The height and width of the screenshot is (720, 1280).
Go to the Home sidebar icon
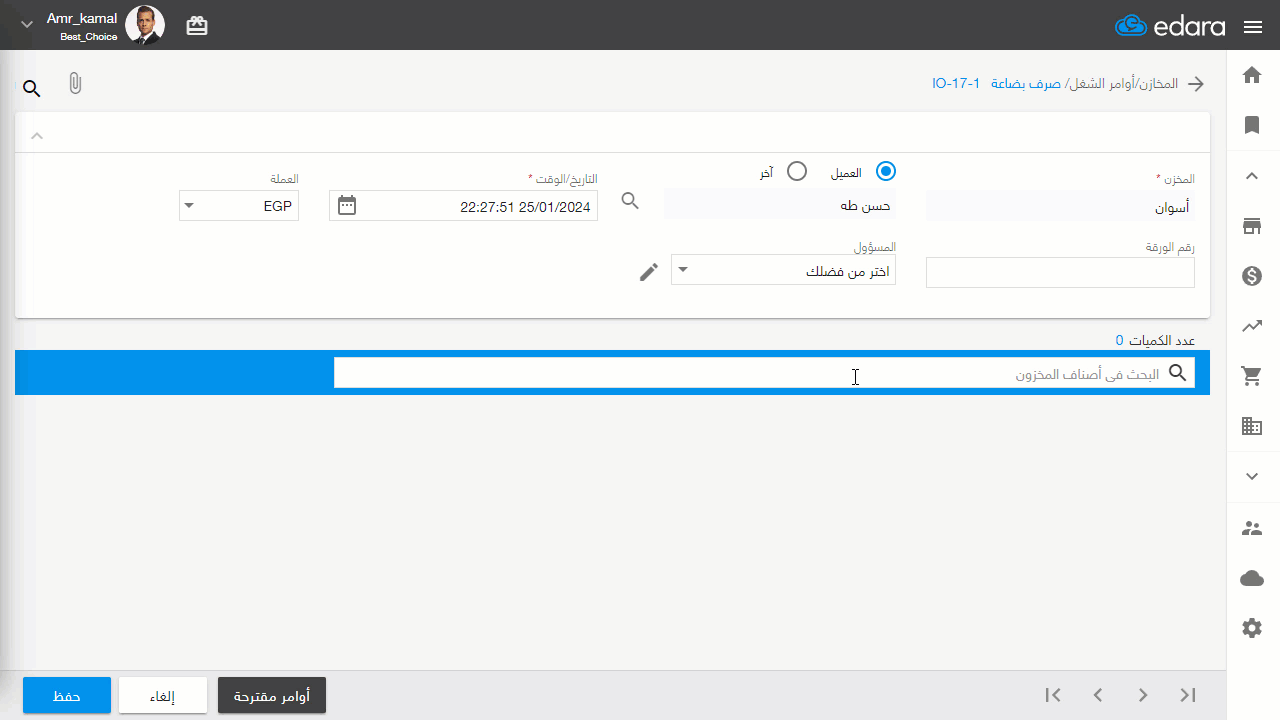coord(1252,75)
